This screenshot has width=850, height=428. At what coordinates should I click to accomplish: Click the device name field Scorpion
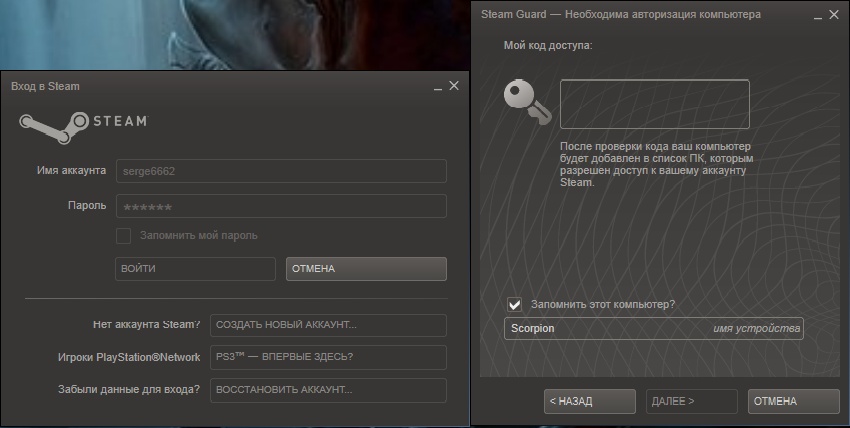point(654,328)
